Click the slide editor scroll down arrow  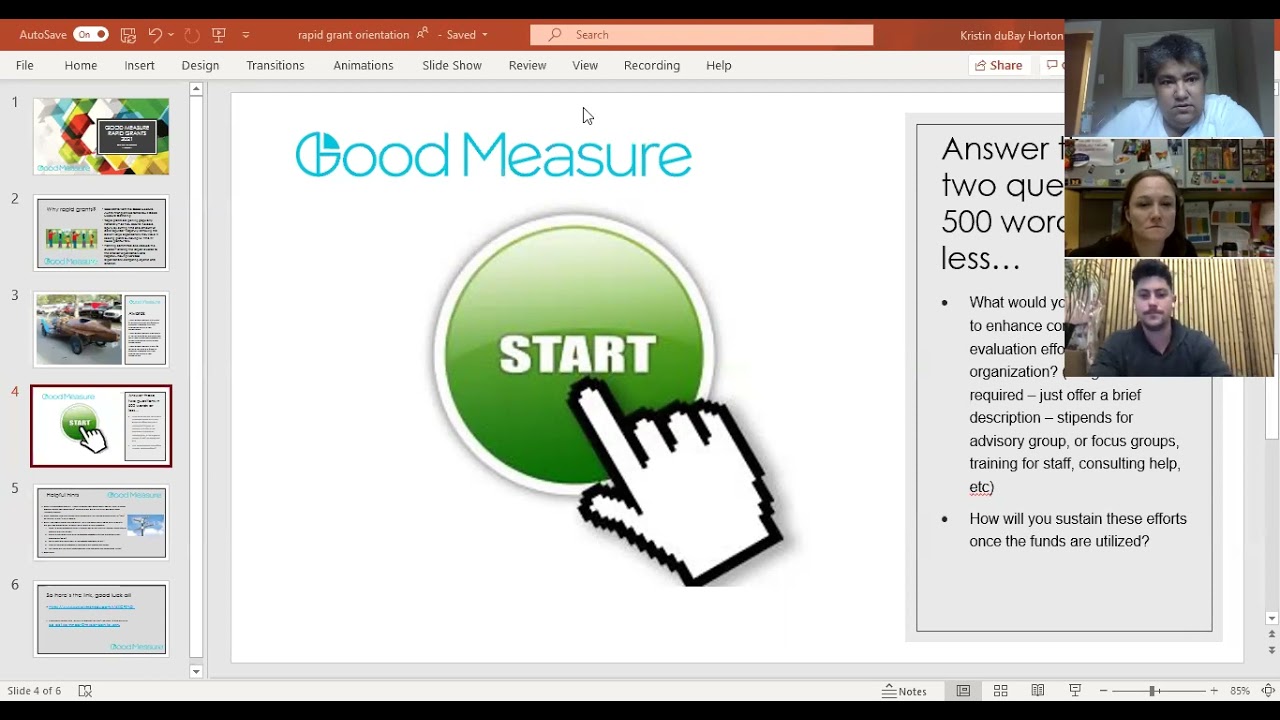pyautogui.click(x=1272, y=618)
